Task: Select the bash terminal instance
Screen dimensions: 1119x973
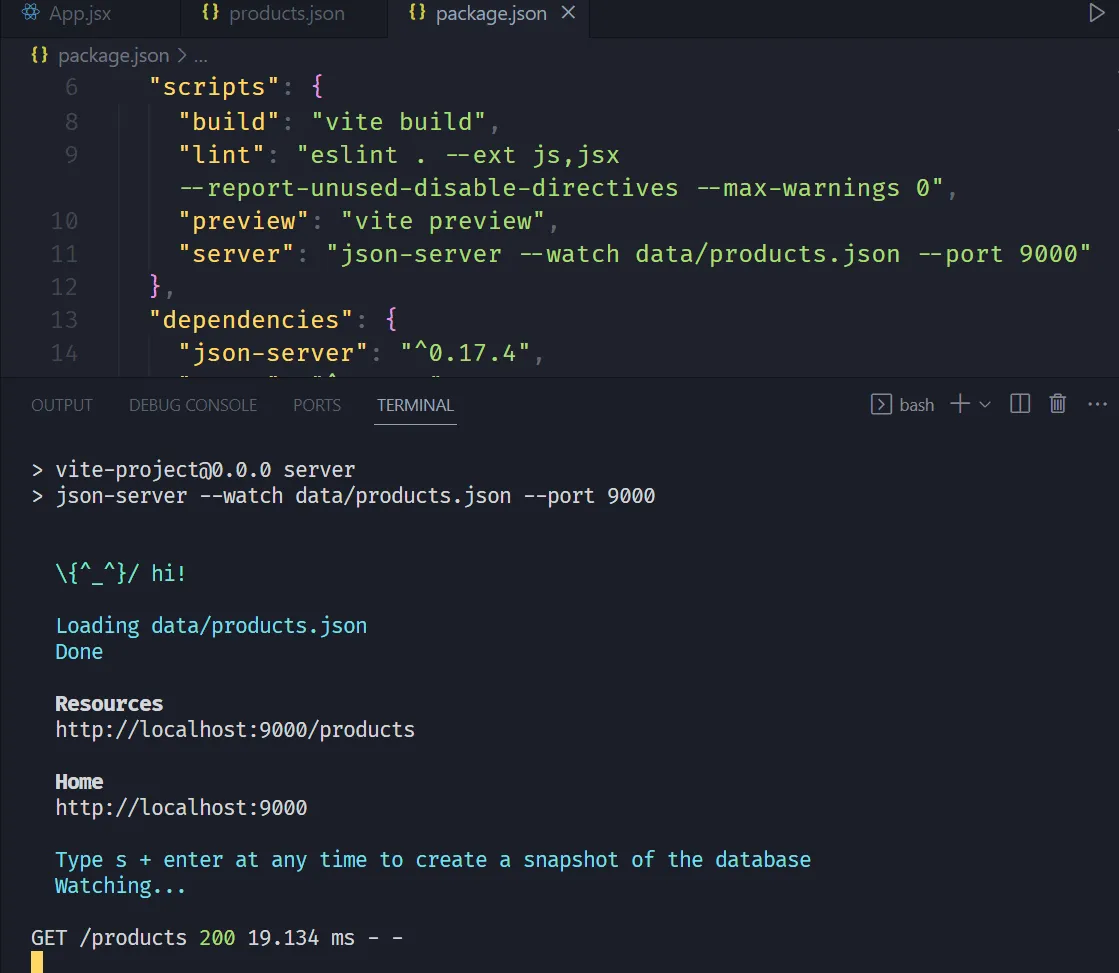Action: [x=903, y=404]
